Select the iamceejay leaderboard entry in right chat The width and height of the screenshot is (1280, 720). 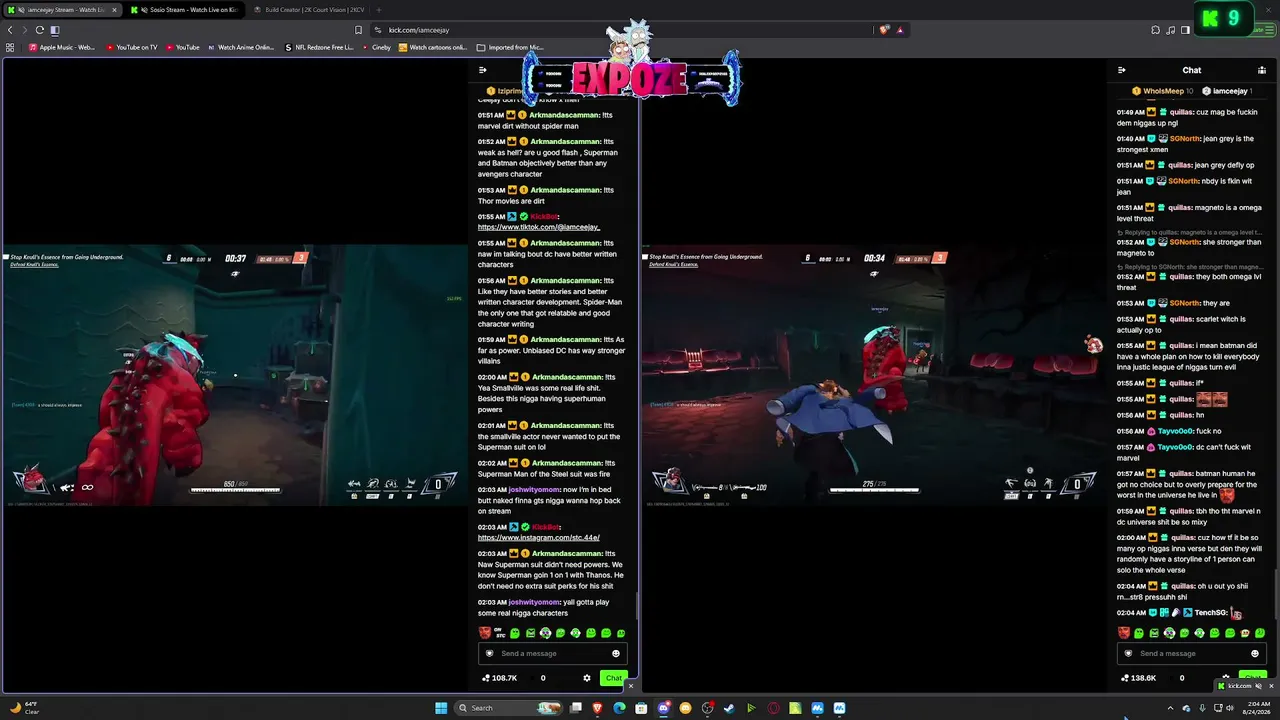pos(1228,91)
